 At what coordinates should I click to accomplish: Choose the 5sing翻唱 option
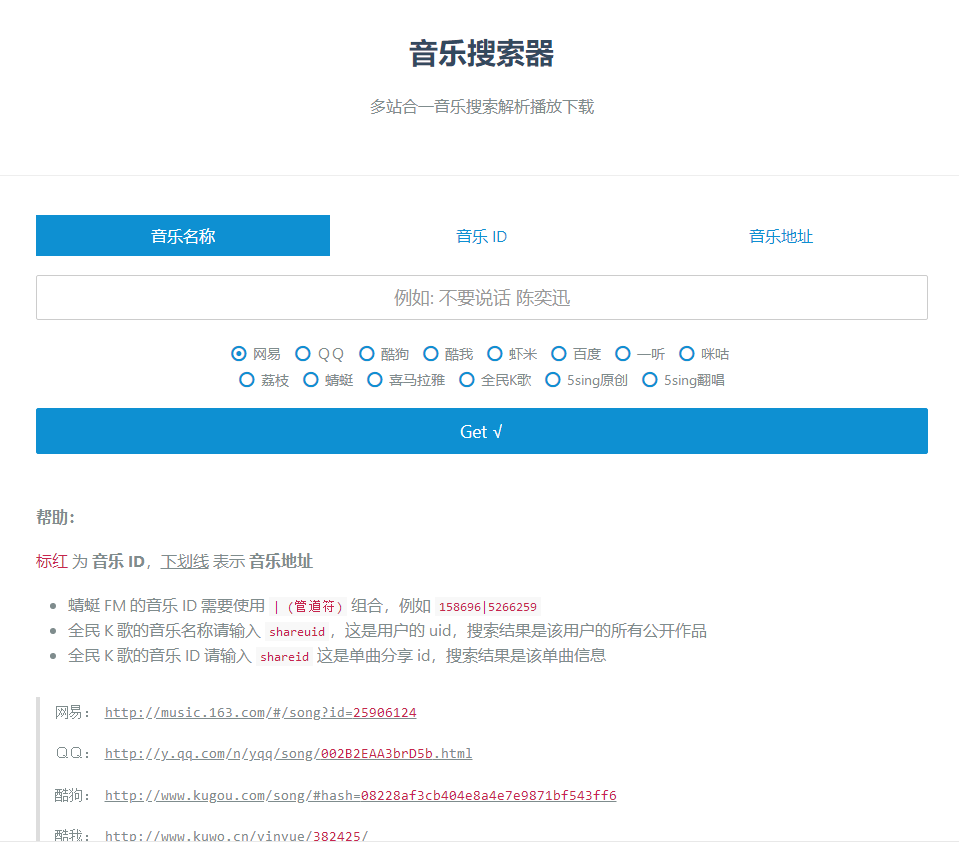650,380
